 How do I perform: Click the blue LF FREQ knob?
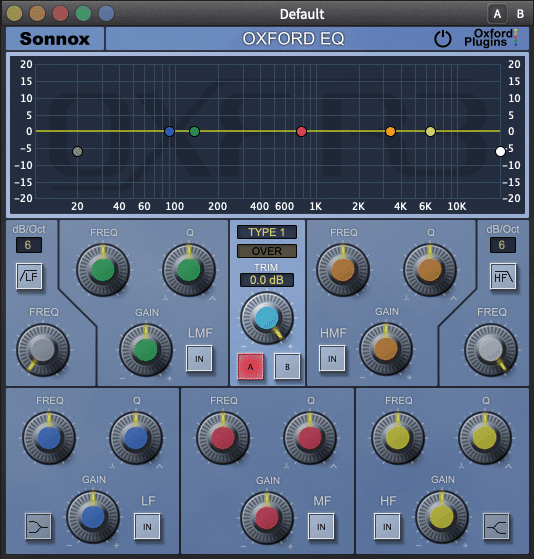pyautogui.click(x=49, y=438)
